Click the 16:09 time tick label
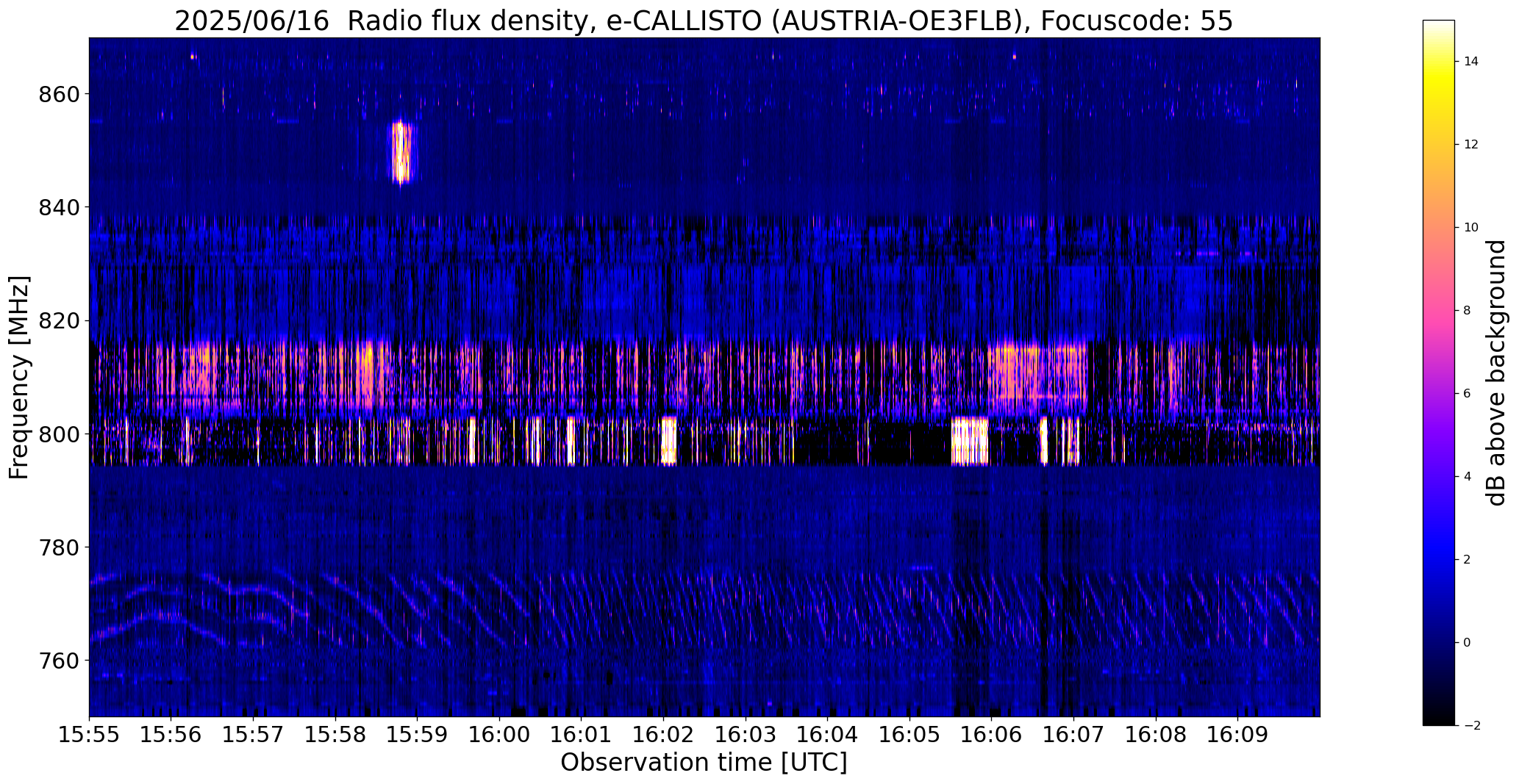 (1237, 734)
